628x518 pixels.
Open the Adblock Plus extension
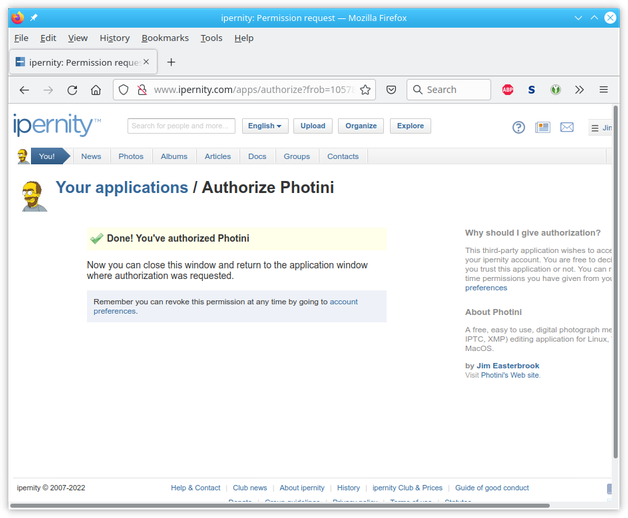[x=507, y=90]
